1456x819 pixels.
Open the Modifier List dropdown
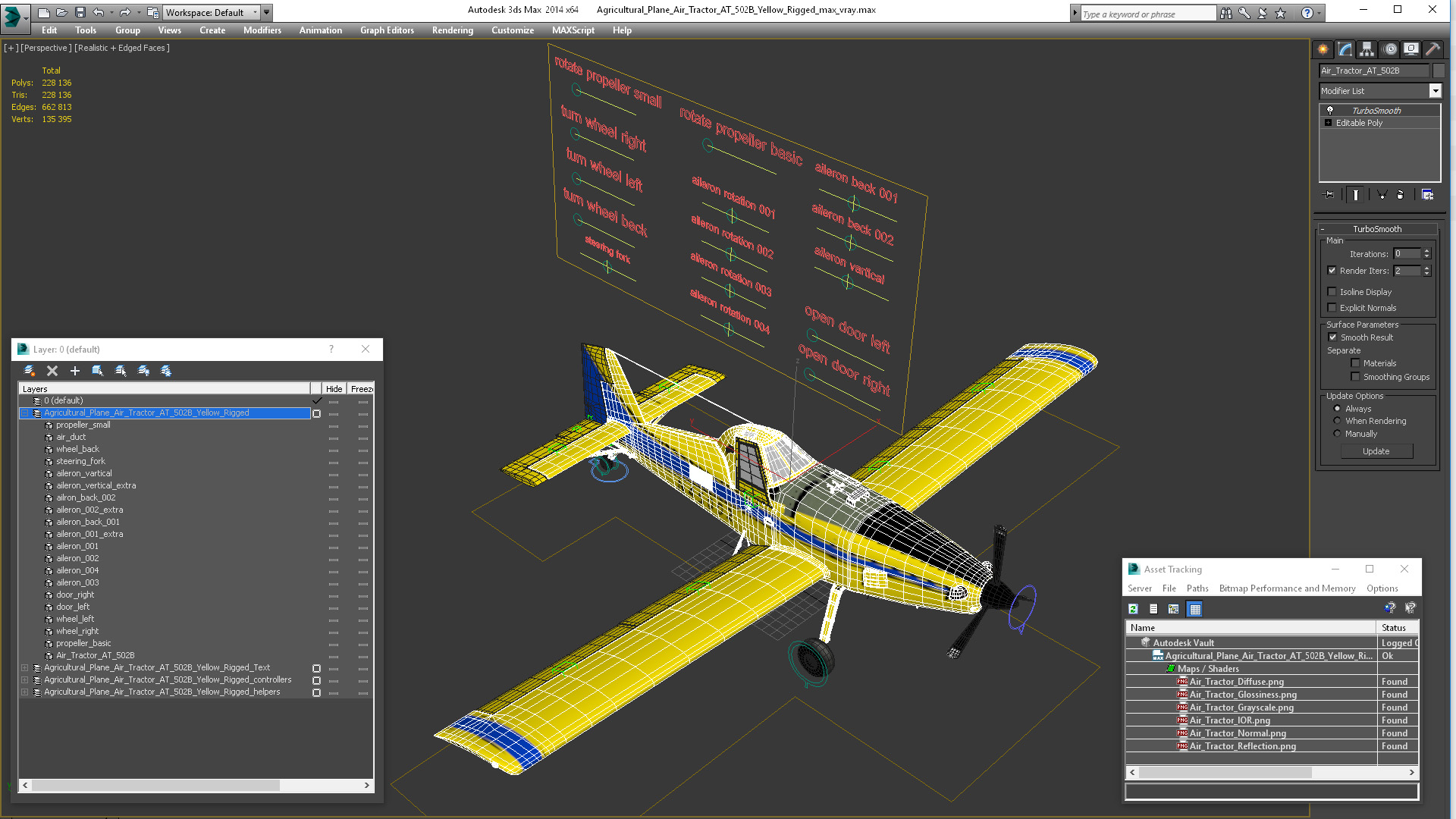(1435, 91)
